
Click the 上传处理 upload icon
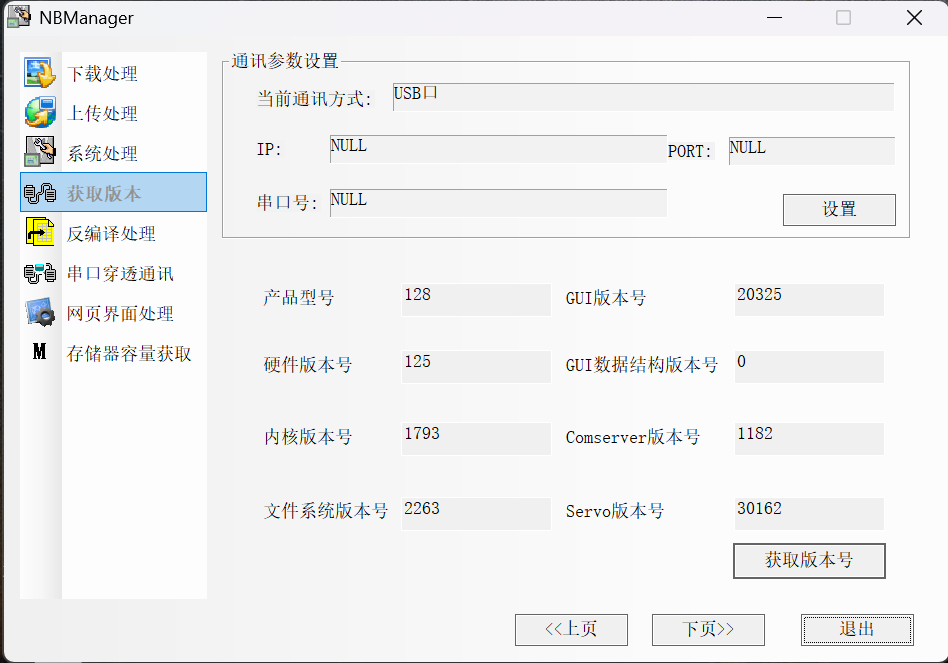[x=40, y=113]
